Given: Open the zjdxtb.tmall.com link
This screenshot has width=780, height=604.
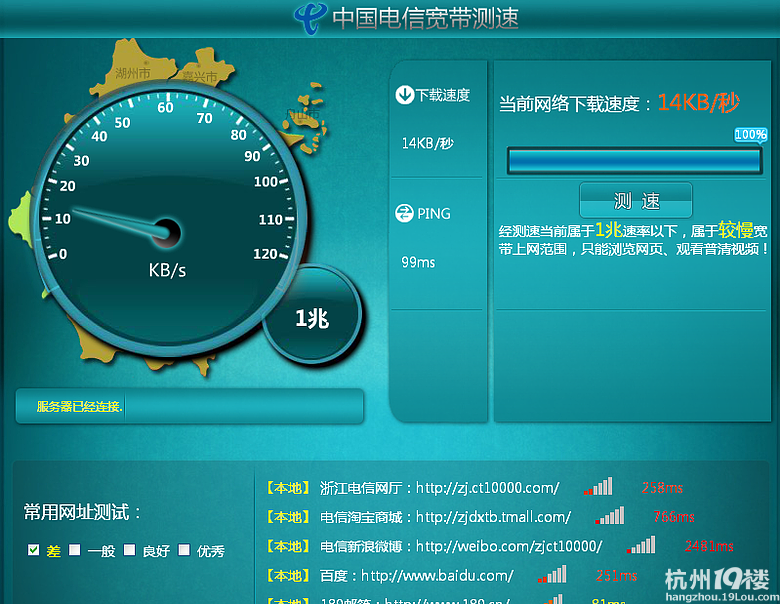Looking at the screenshot, I should (x=493, y=517).
